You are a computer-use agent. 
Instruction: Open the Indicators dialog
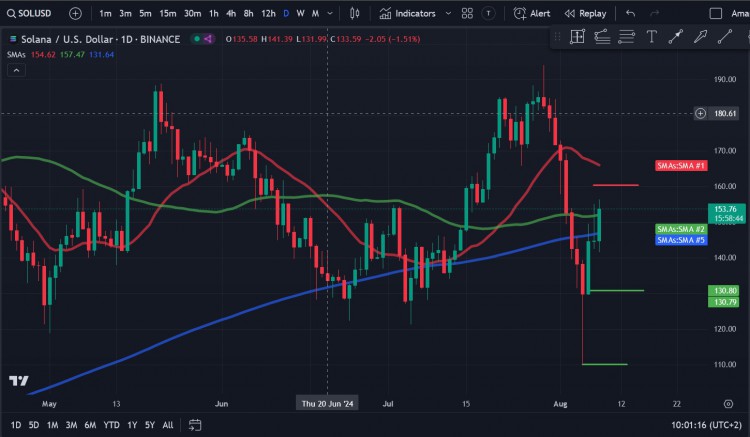pos(408,13)
